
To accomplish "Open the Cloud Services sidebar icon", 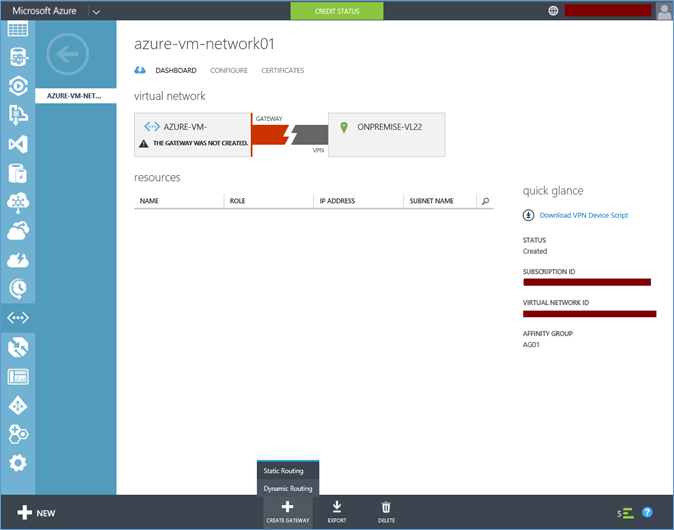I will click(x=18, y=231).
